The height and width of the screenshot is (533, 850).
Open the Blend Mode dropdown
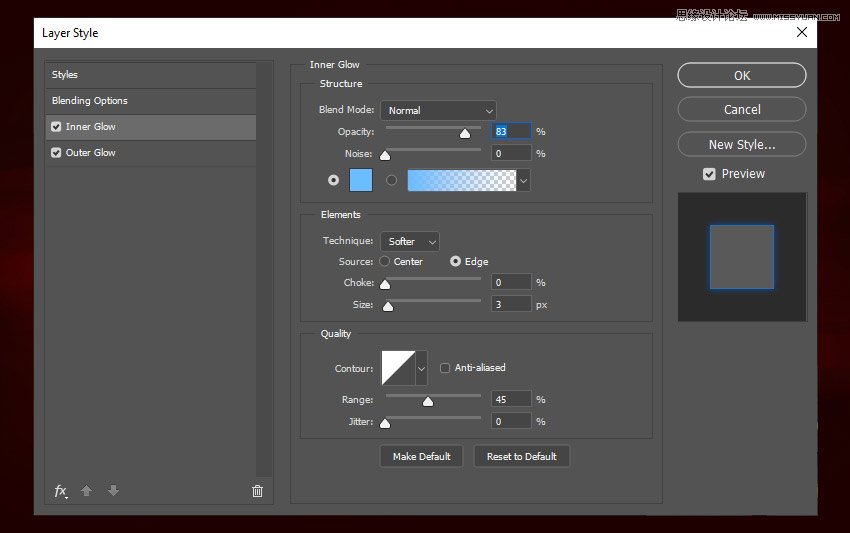pyautogui.click(x=438, y=110)
